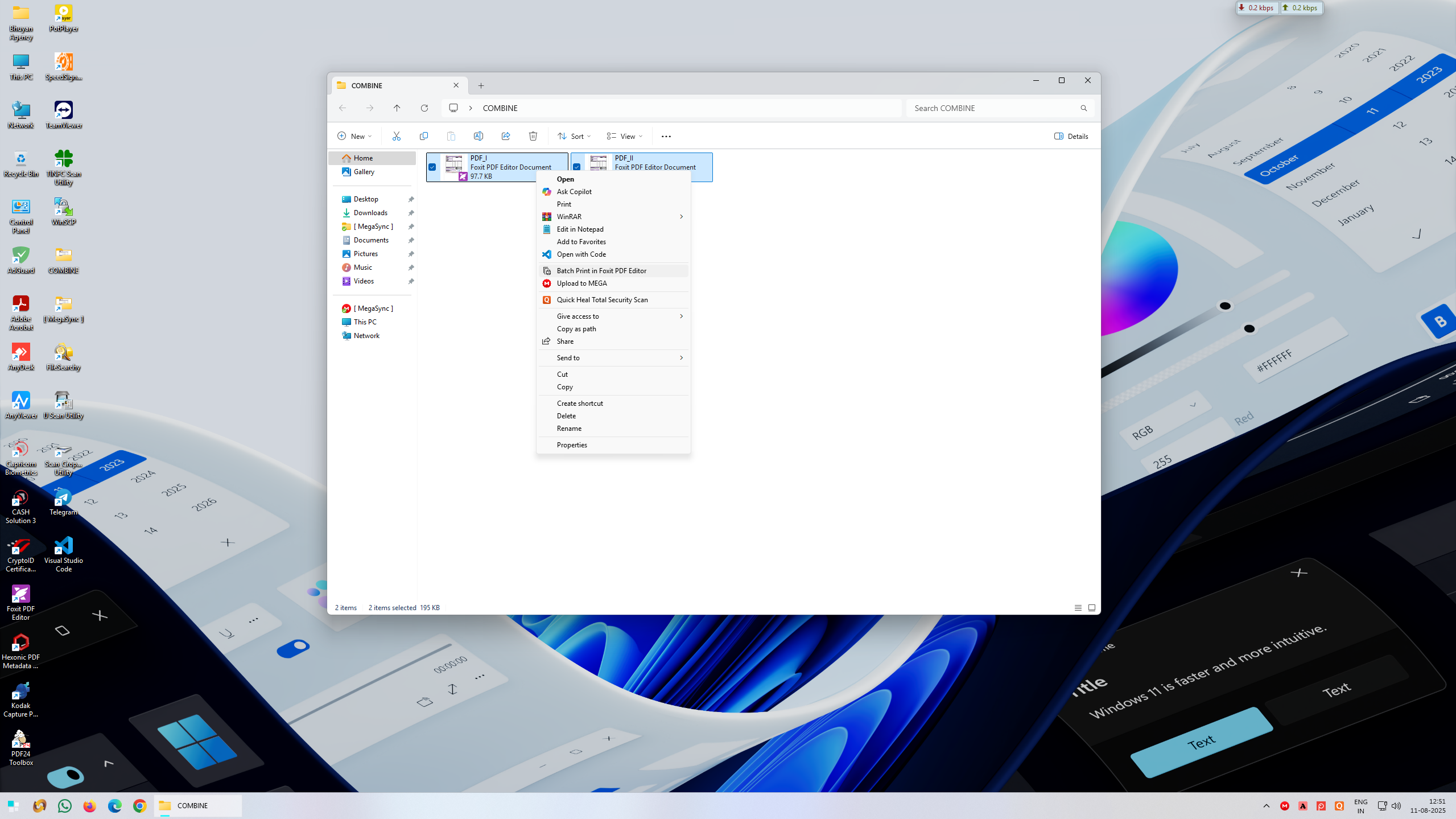Select TeamViewer desktop icon
The image size is (1456, 819).
63,114
